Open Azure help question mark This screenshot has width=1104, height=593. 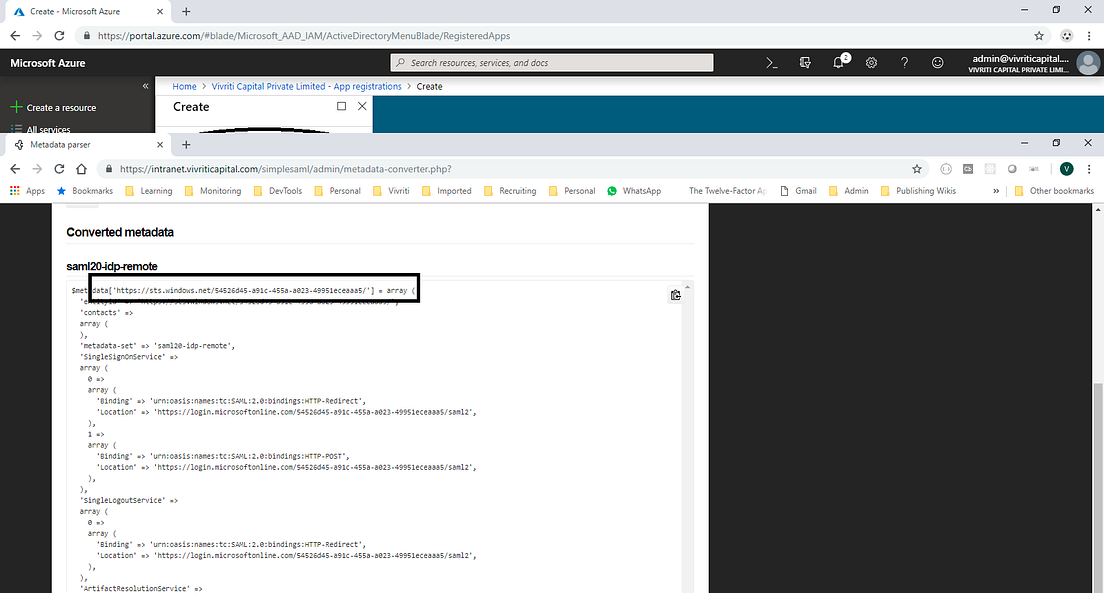click(904, 63)
